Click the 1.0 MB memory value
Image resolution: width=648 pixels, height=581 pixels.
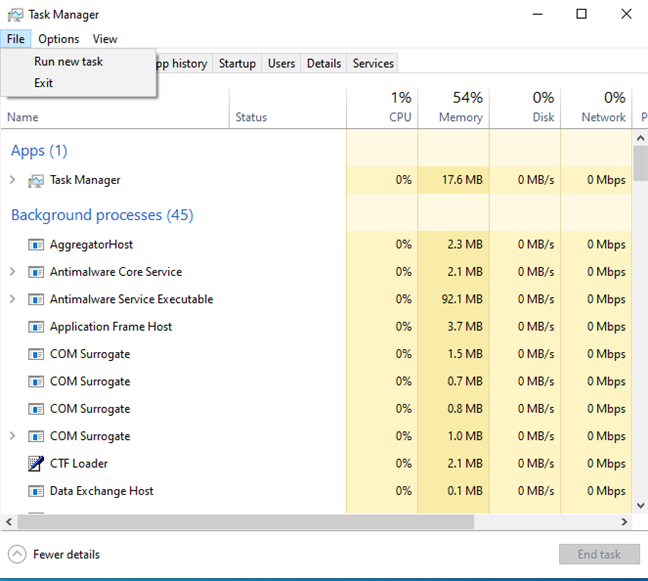pos(465,436)
